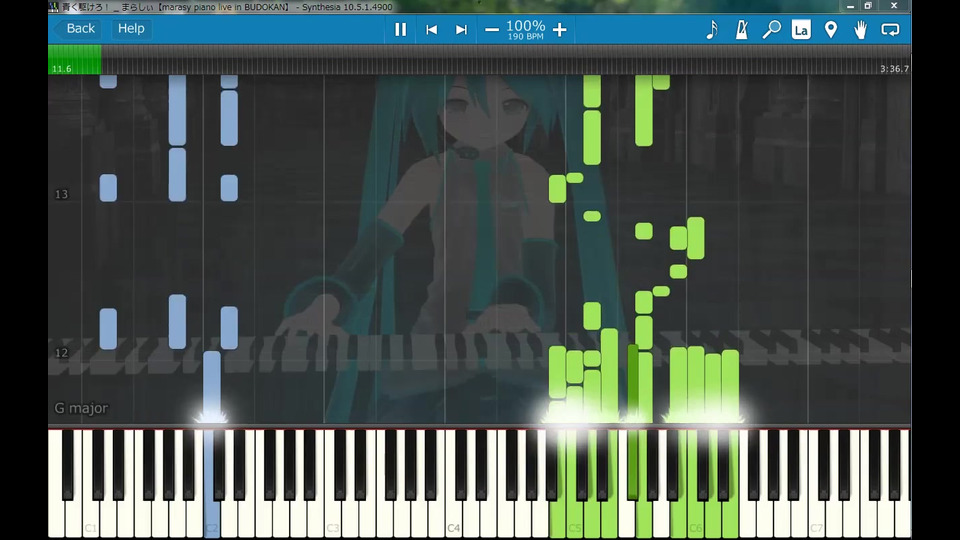960x540 pixels.
Task: Click the G major key label
Action: pos(81,408)
